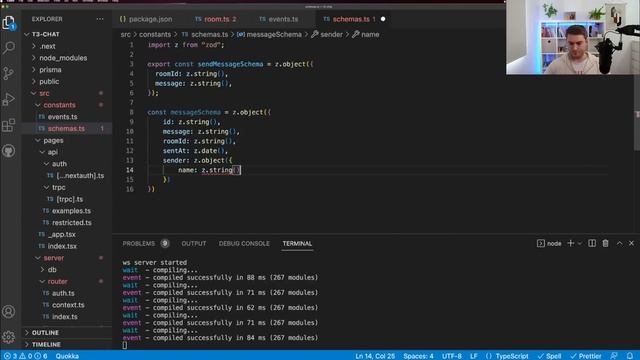Open the Accounts menu icon

[9, 312]
